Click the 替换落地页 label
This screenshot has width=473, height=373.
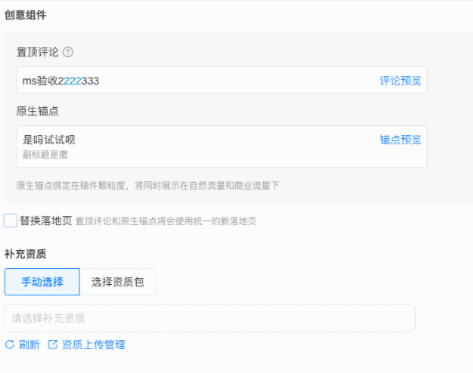pos(46,221)
